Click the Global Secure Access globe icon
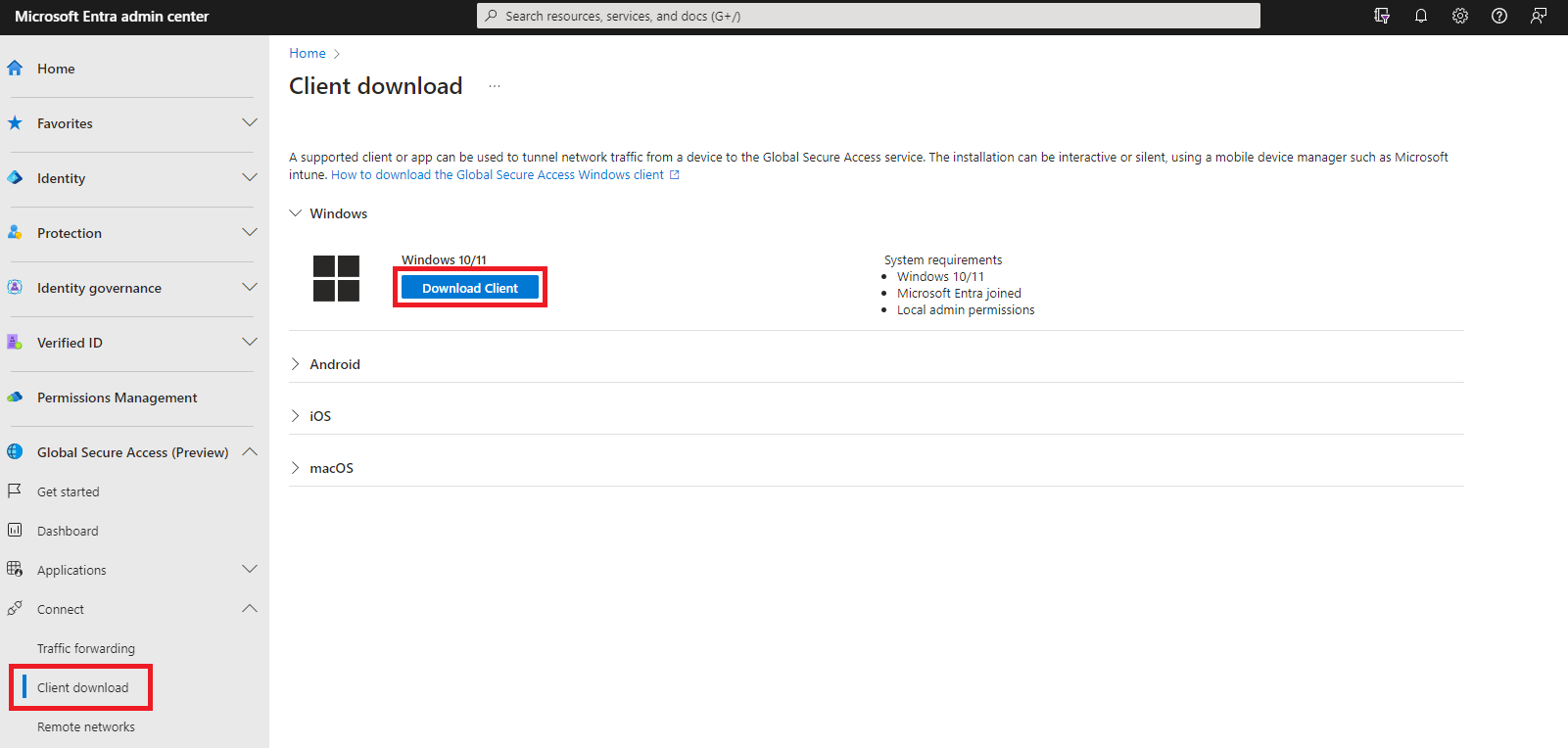Screen dimensions: 1568x748 click(15, 452)
